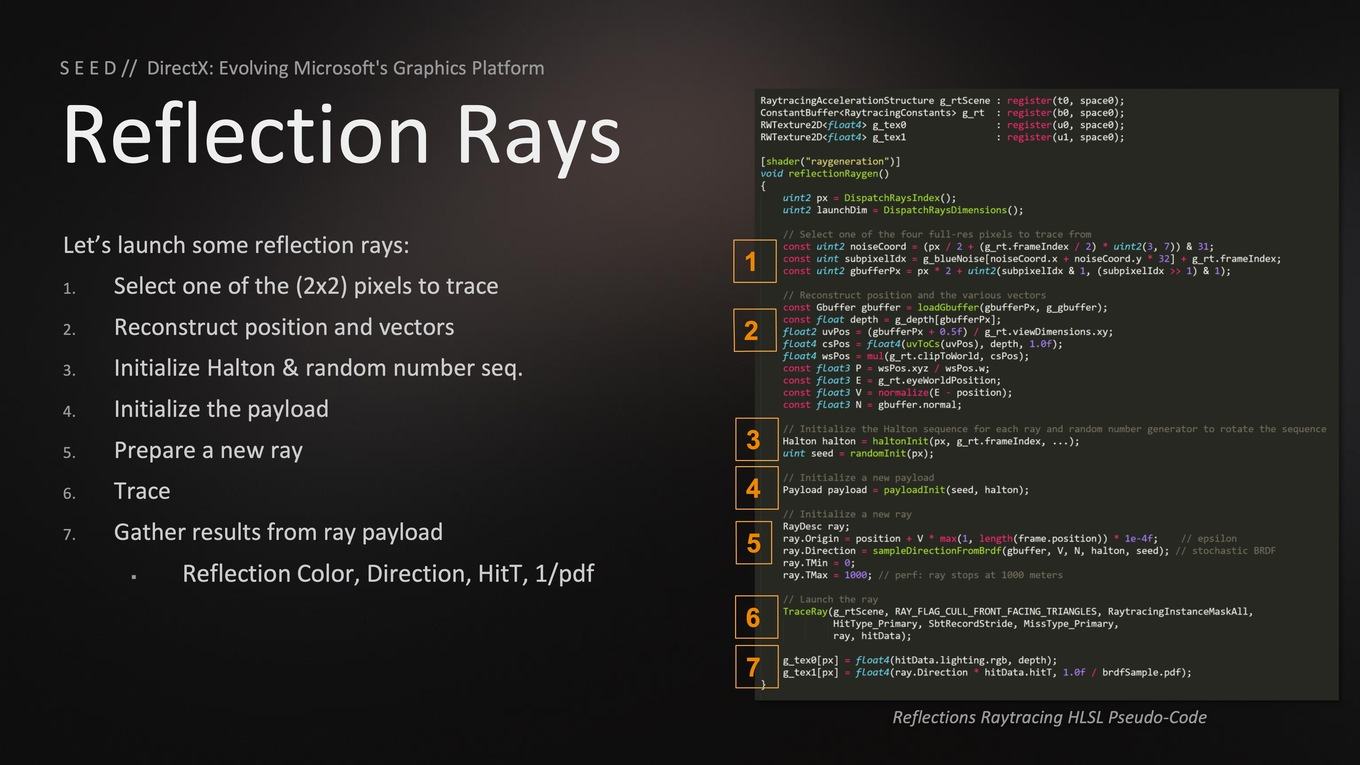The height and width of the screenshot is (765, 1360).
Task: Click the "HitType_Primary, SbtRecordStride, MissType_Primary" line
Action: tap(976, 623)
